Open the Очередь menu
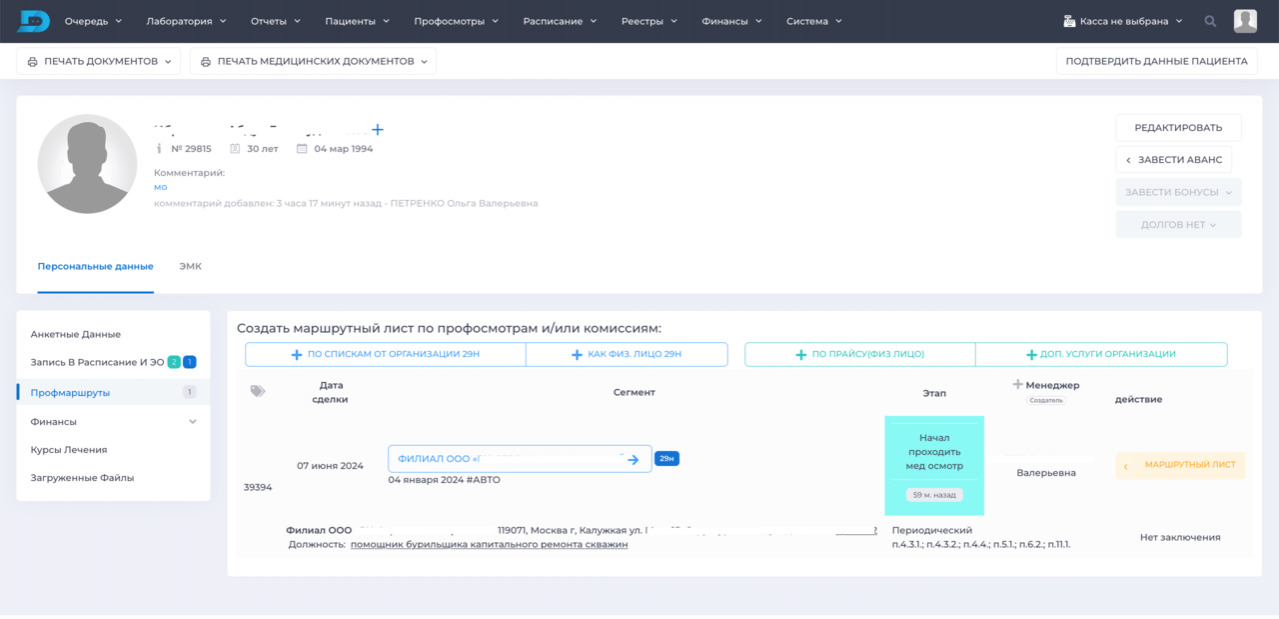Viewport: 1279px width, 619px height. [93, 21]
